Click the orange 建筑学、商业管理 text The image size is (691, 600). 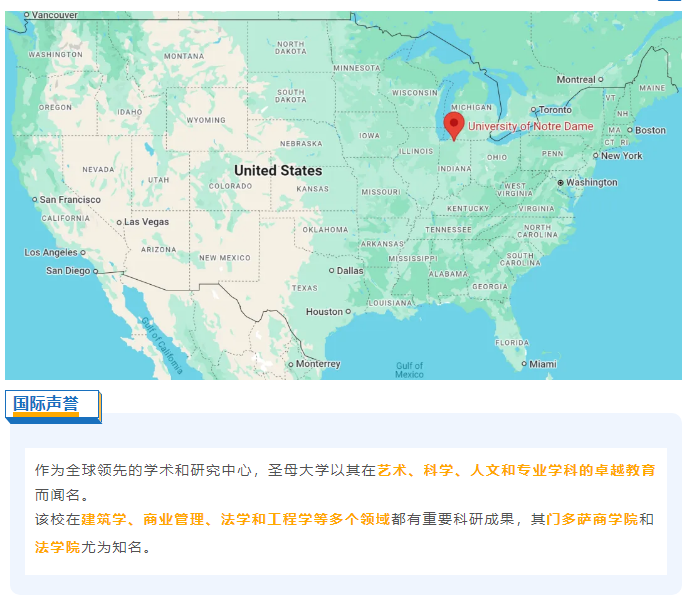click(142, 519)
